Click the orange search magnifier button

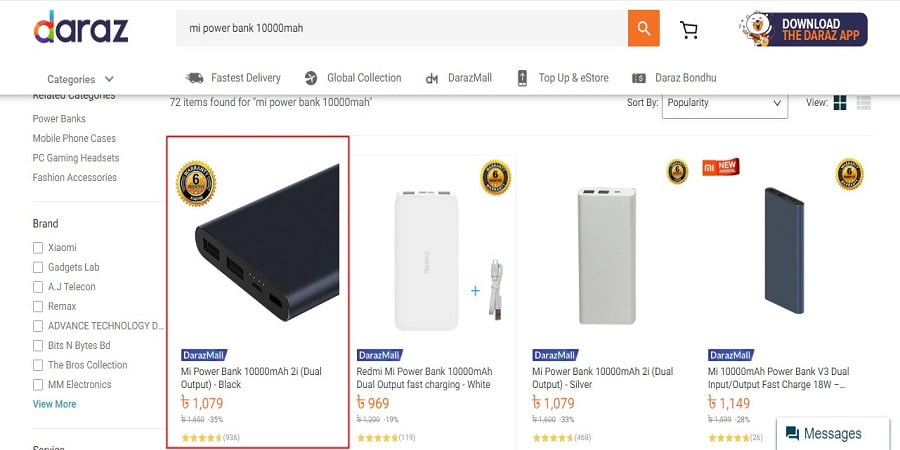(x=643, y=28)
